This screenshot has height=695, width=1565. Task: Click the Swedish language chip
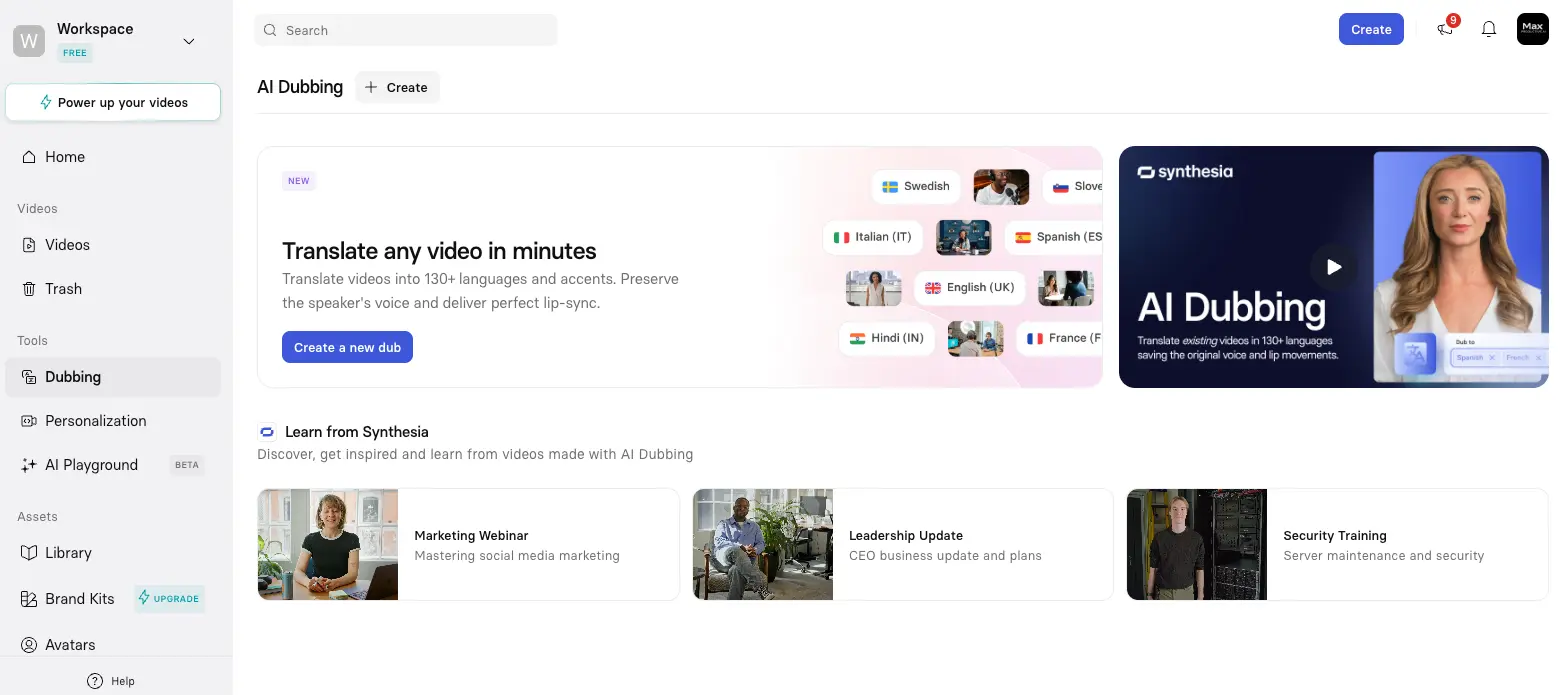pyautogui.click(x=915, y=186)
